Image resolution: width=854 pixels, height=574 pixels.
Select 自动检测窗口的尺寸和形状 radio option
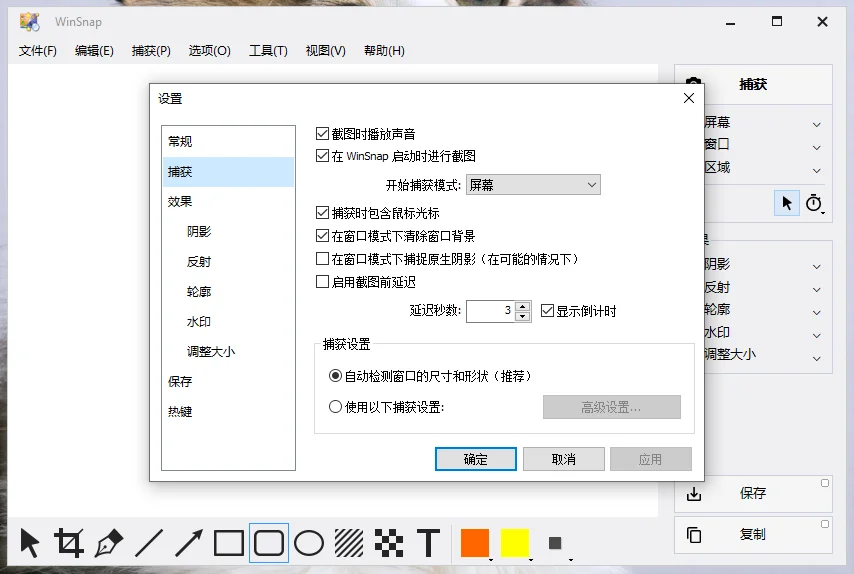click(x=336, y=376)
